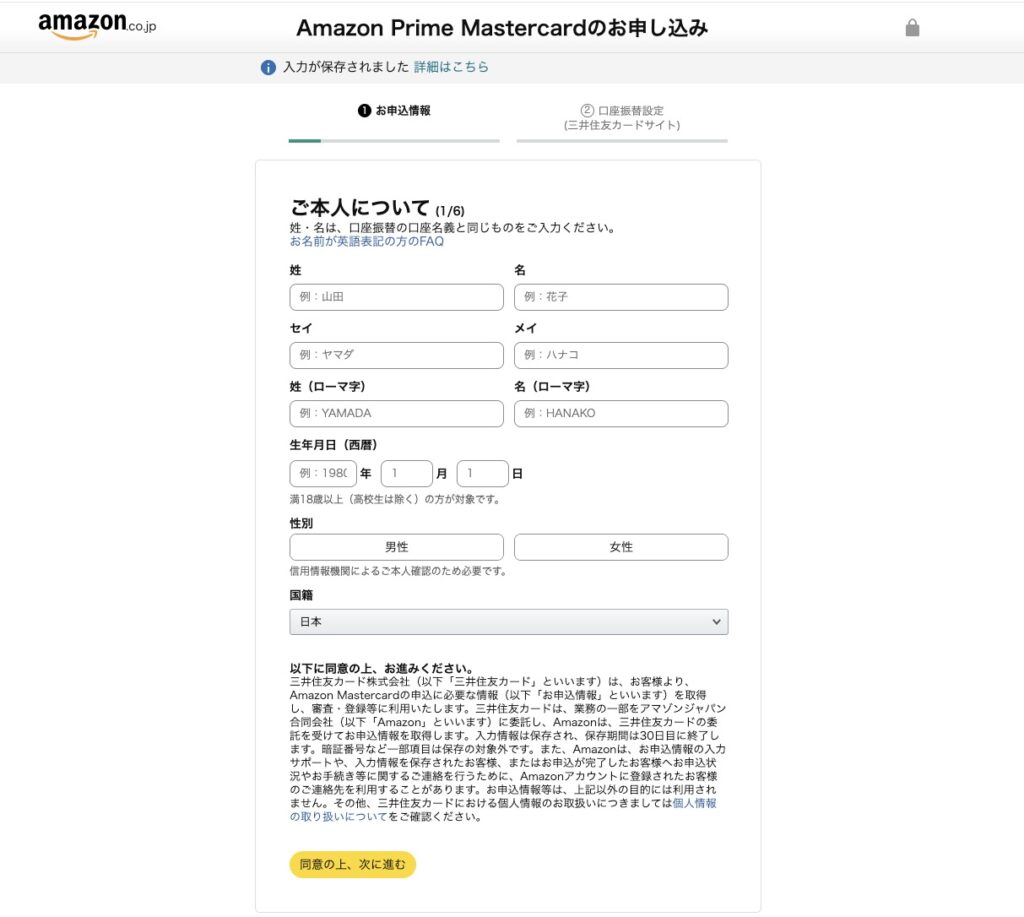Focus the 姓 last name field
The height and width of the screenshot is (917, 1024).
[x=396, y=297]
